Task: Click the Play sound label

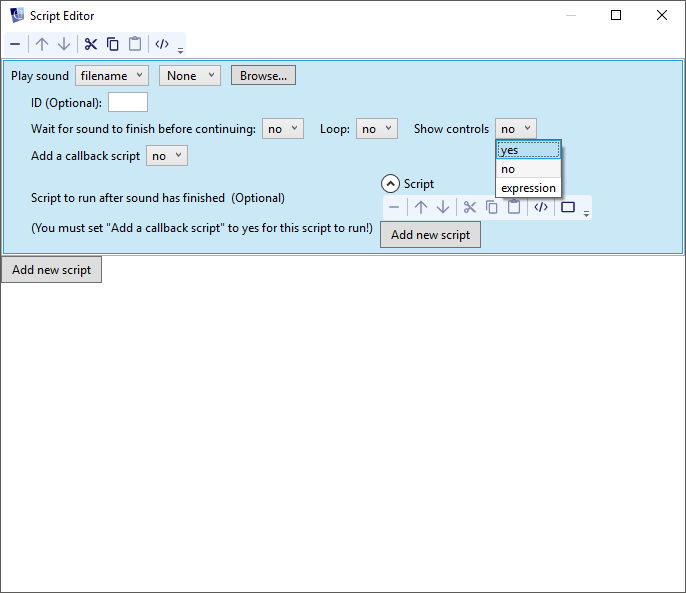Action: pyautogui.click(x=40, y=76)
